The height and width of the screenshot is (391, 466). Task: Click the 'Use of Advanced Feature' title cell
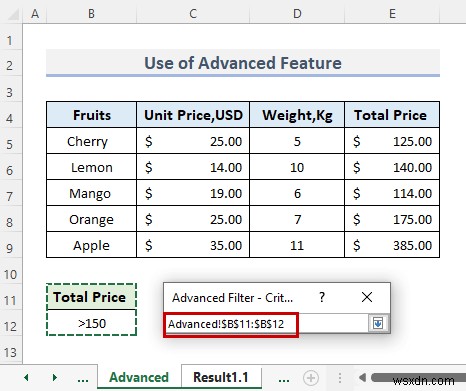click(x=243, y=63)
